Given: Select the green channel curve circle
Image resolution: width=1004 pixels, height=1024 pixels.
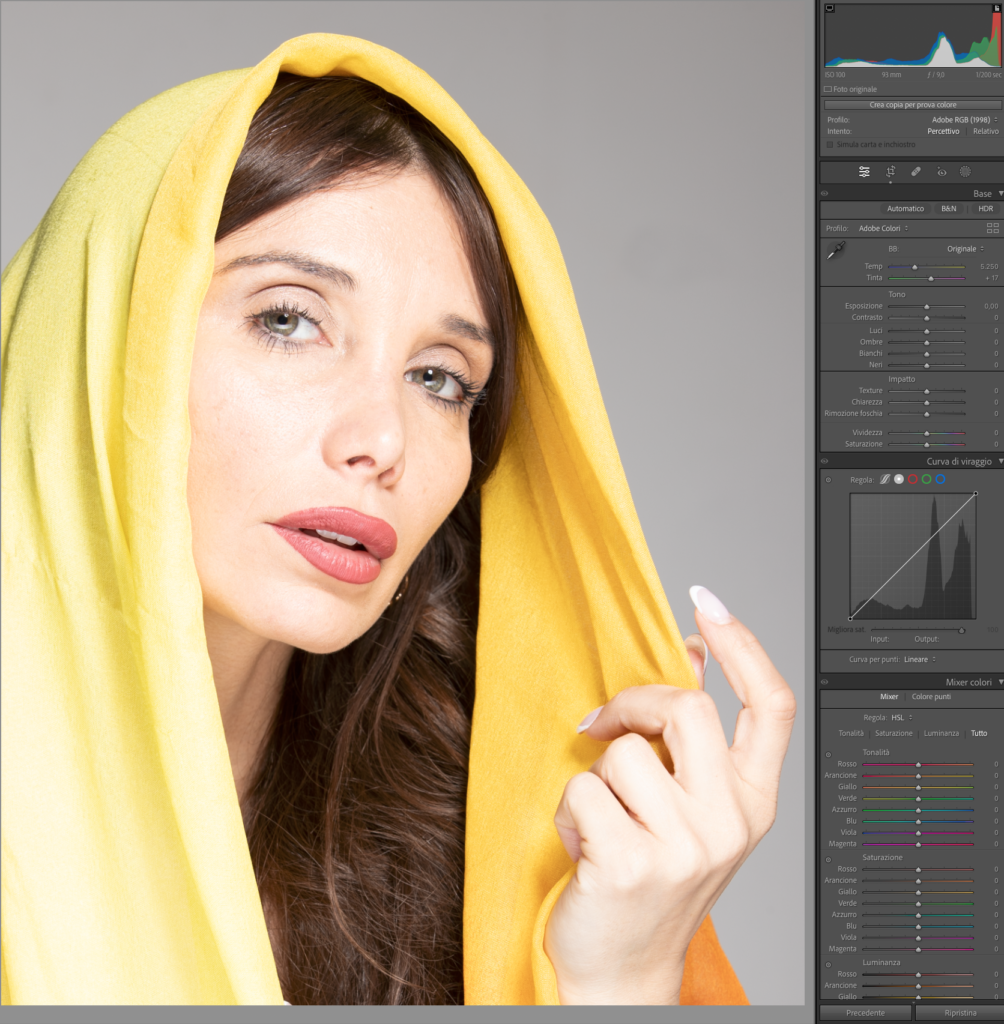Looking at the screenshot, I should [x=926, y=479].
